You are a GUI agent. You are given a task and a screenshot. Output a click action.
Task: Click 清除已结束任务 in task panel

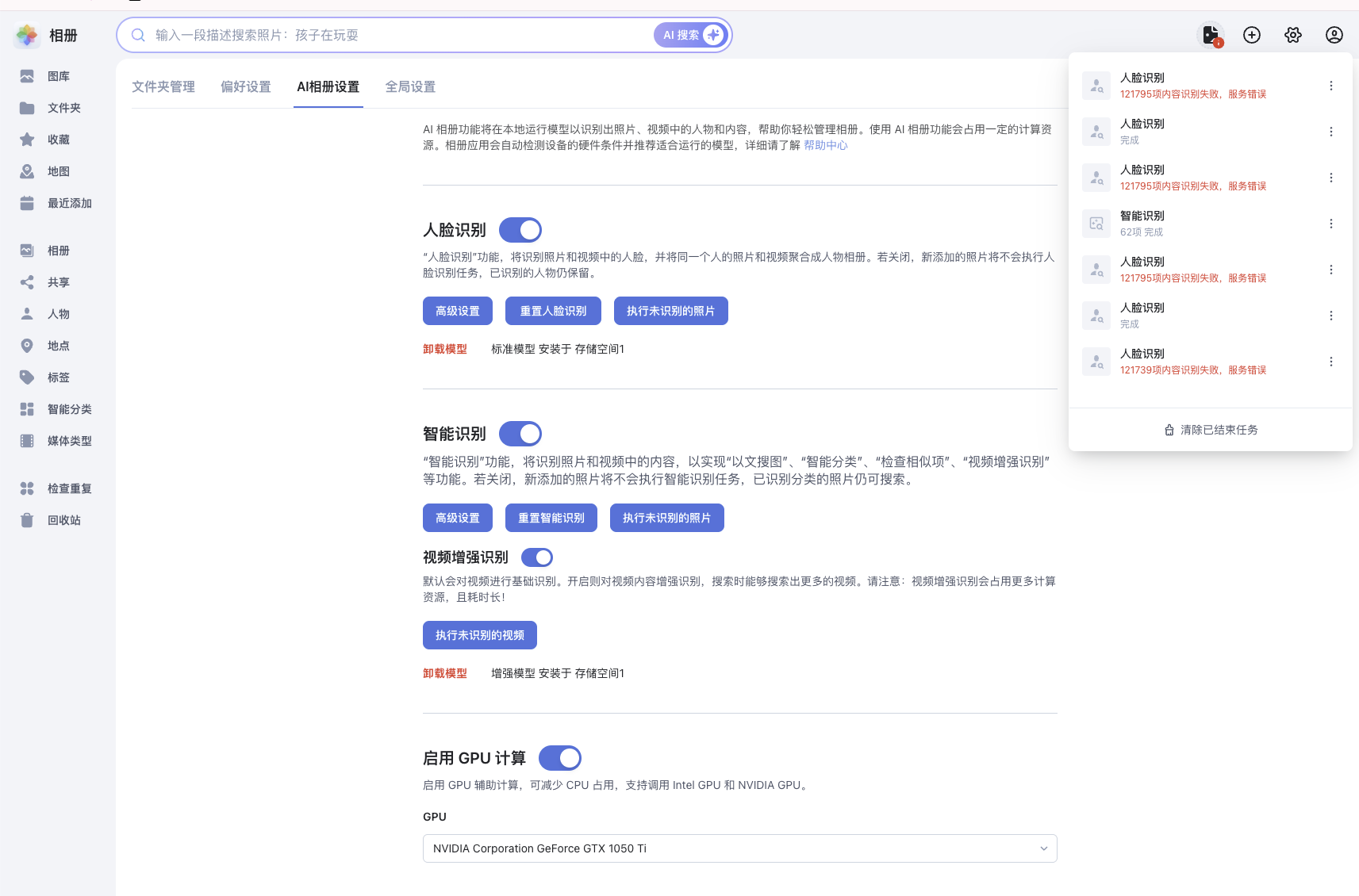pos(1211,430)
